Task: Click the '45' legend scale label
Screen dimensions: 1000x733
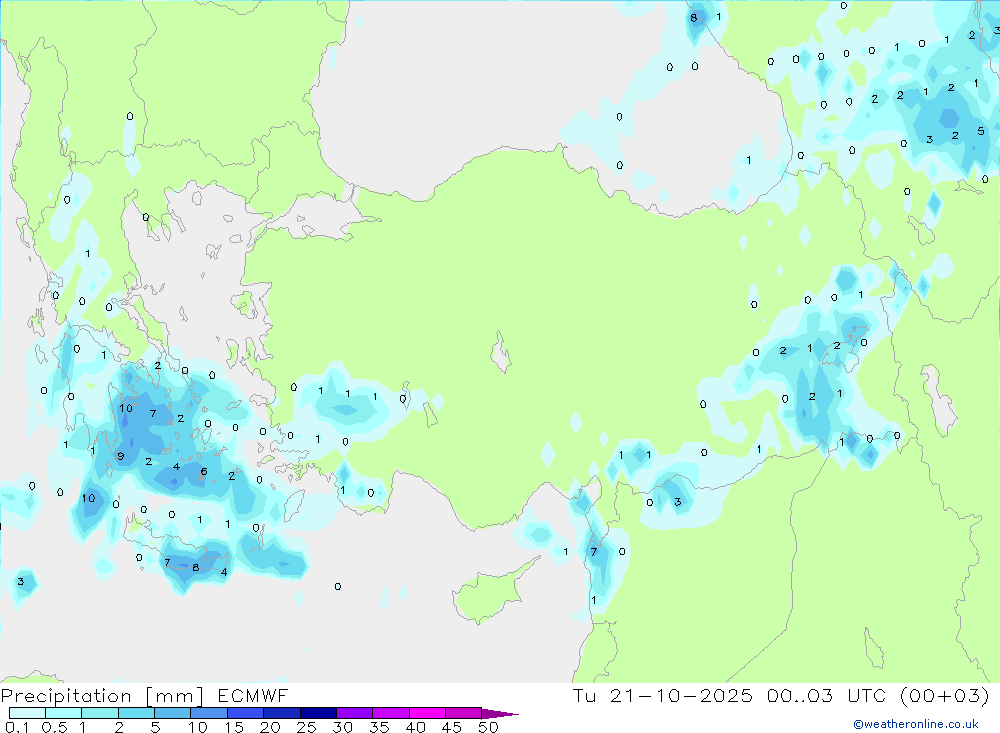Action: [x=452, y=727]
